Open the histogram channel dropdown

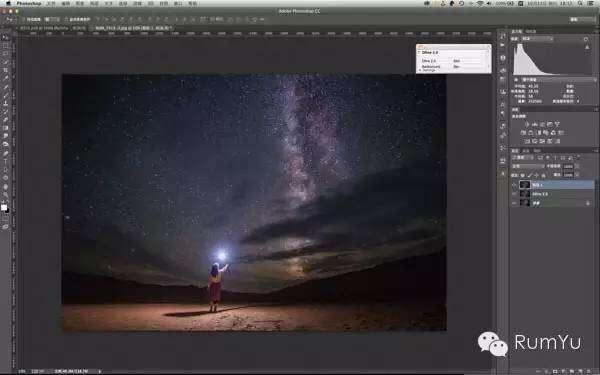[x=538, y=39]
